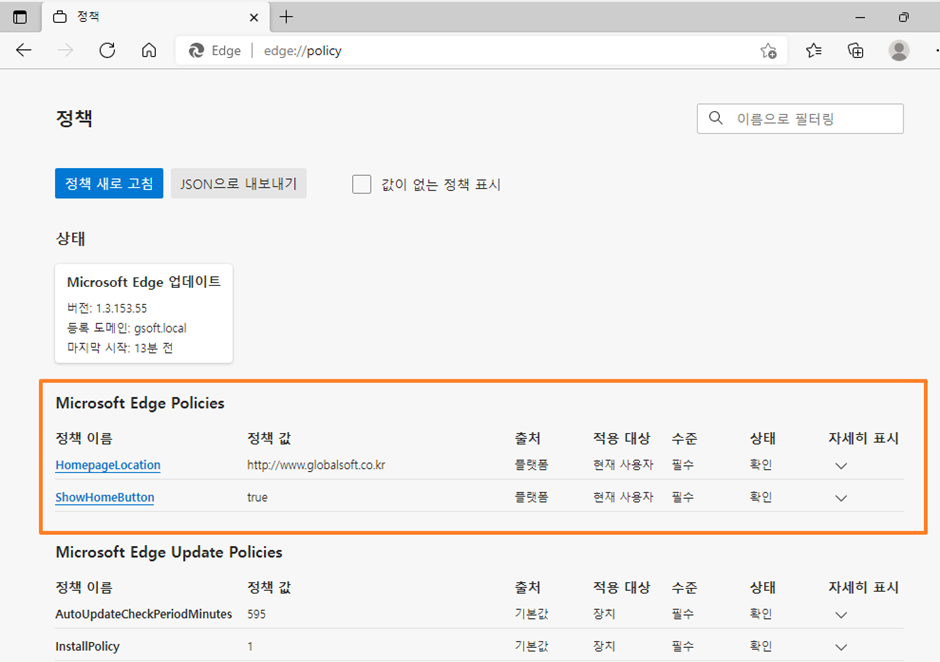Go back using the back arrow
Image resolution: width=940 pixels, height=662 pixels.
tap(24, 50)
